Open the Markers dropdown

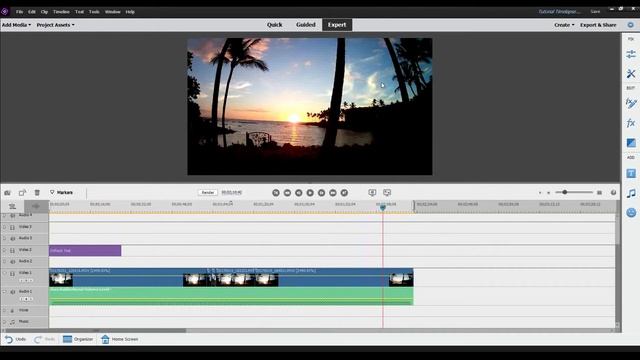point(61,192)
